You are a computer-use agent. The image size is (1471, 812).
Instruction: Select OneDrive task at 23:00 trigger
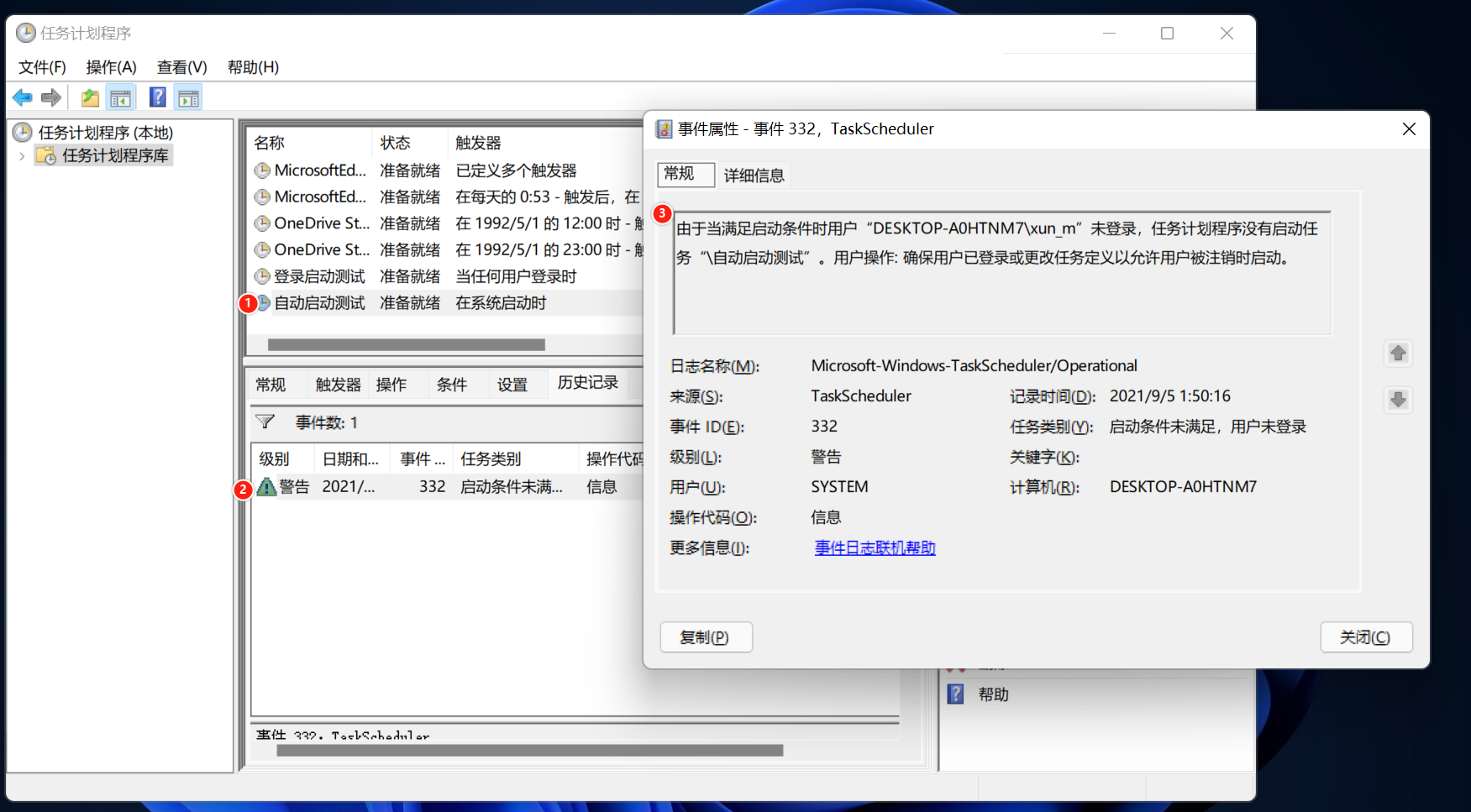click(x=447, y=249)
